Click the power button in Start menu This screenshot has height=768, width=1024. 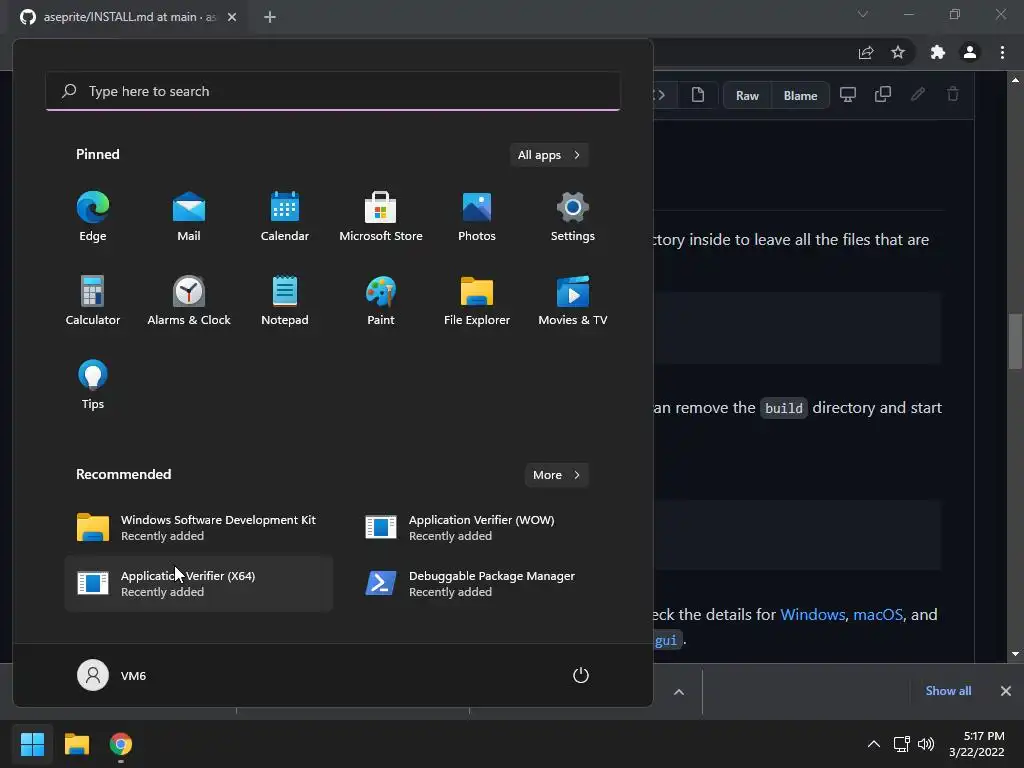(581, 675)
